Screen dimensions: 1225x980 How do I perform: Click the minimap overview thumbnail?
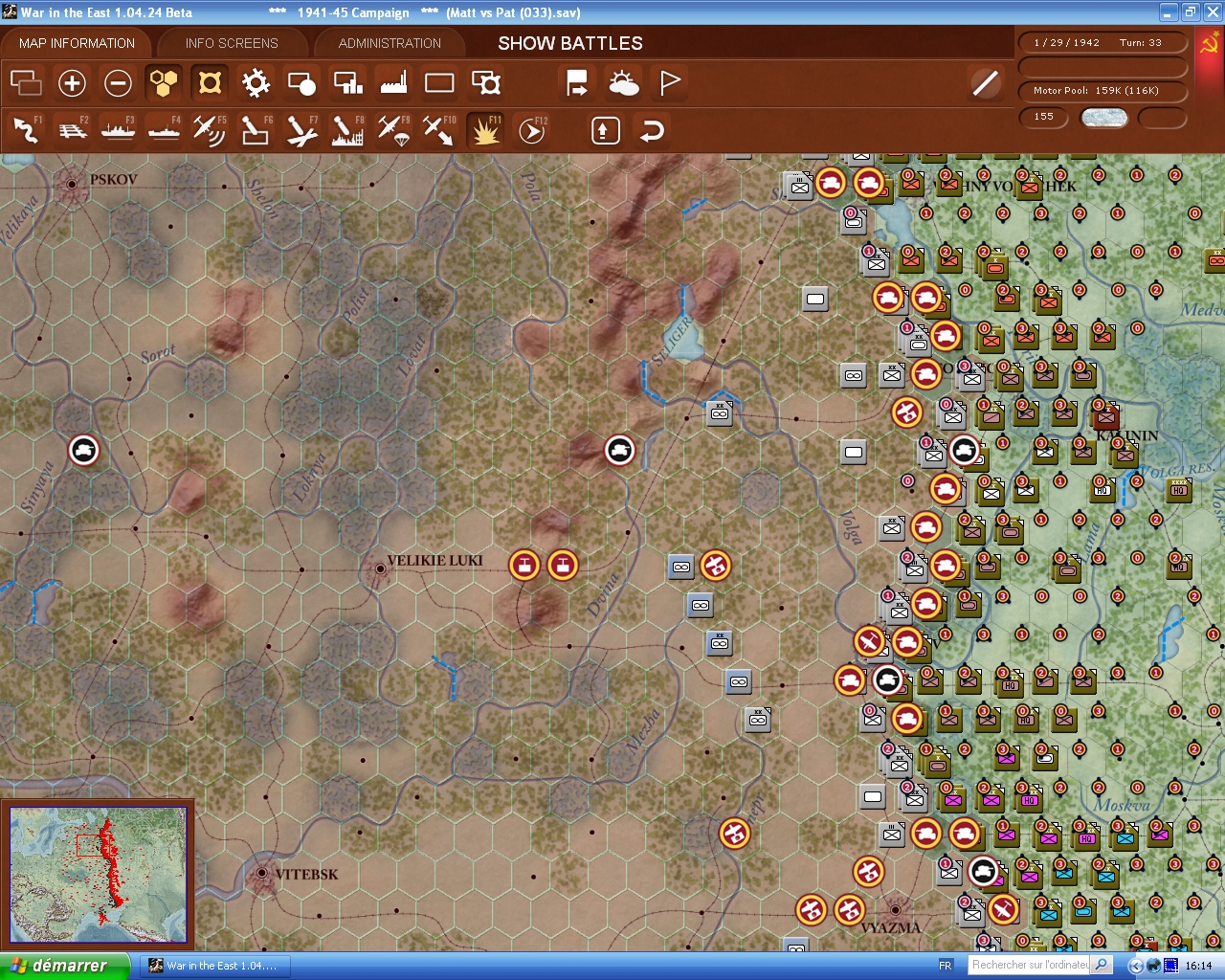coord(98,874)
